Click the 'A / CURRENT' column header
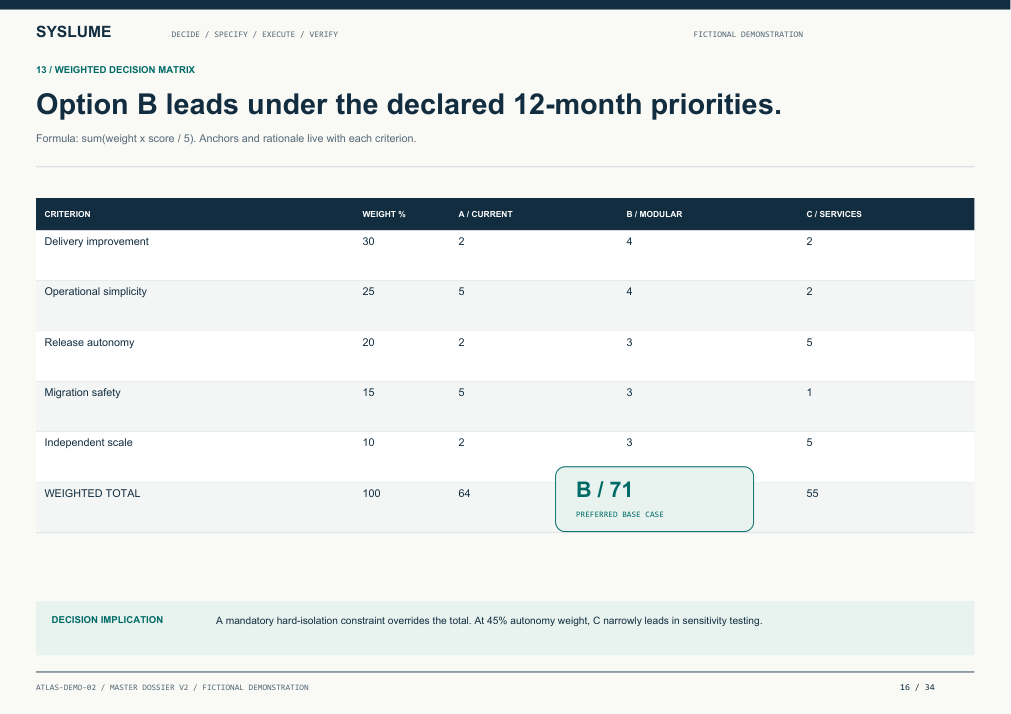Viewport: 1011px width, 714px height. coord(486,214)
